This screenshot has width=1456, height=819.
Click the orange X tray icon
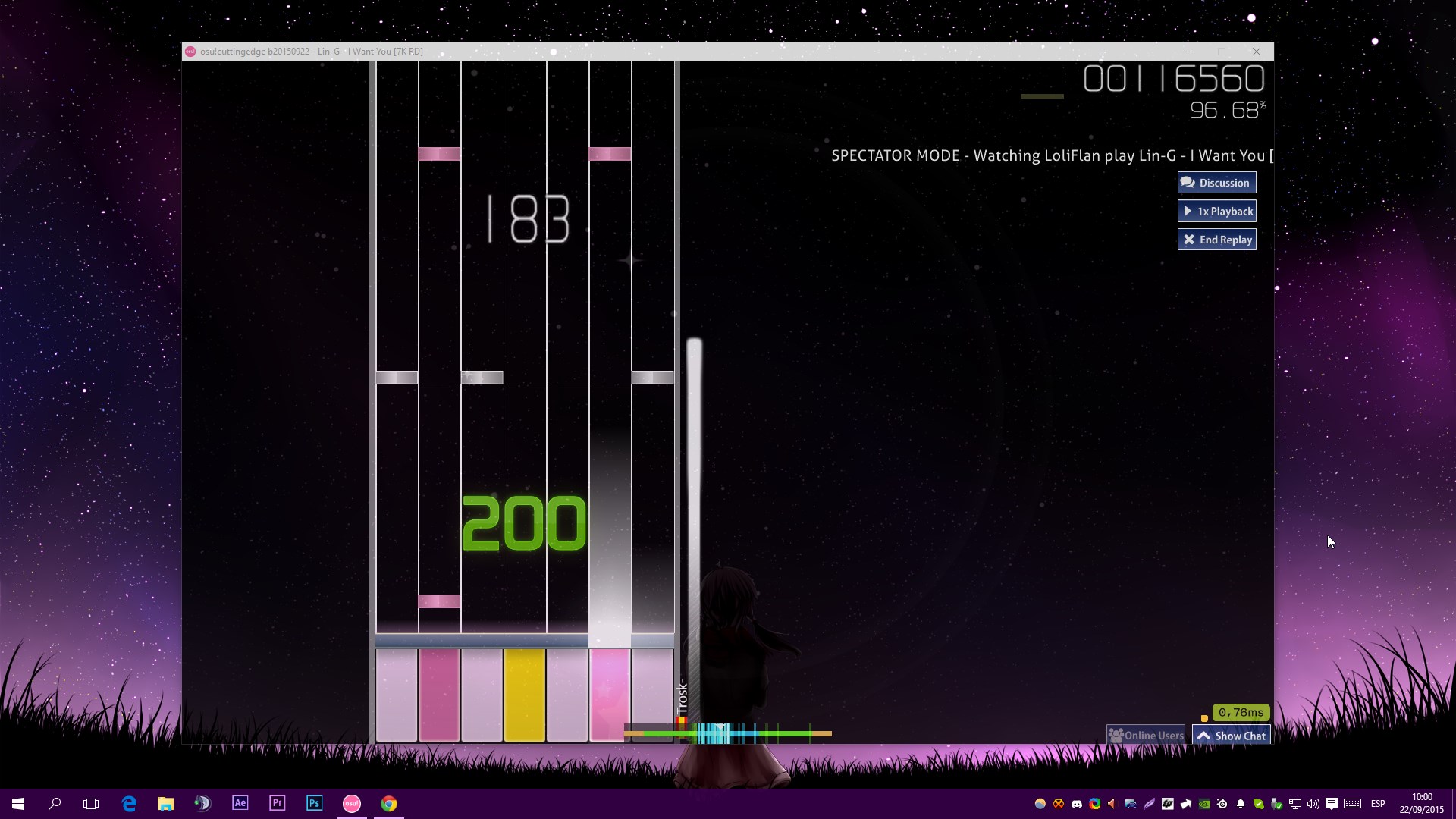tap(1059, 804)
